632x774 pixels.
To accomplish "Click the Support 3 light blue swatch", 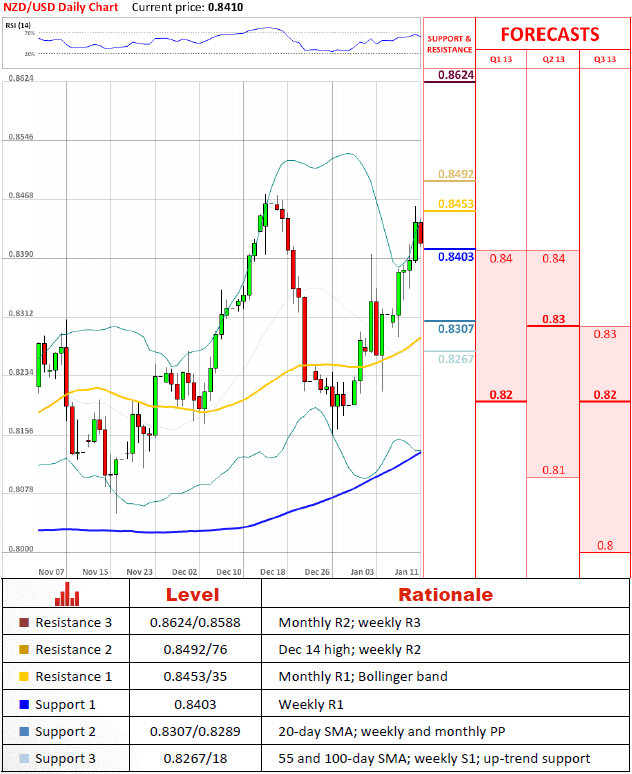I will [x=24, y=758].
